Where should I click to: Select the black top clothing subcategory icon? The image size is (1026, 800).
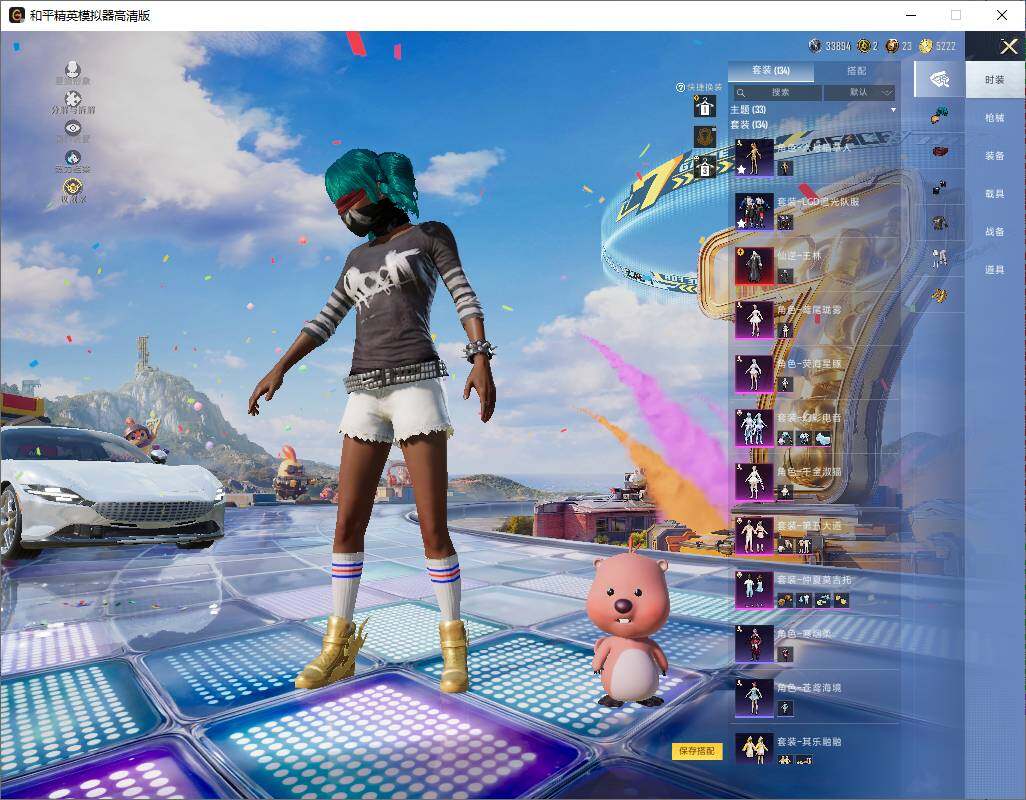pos(940,187)
